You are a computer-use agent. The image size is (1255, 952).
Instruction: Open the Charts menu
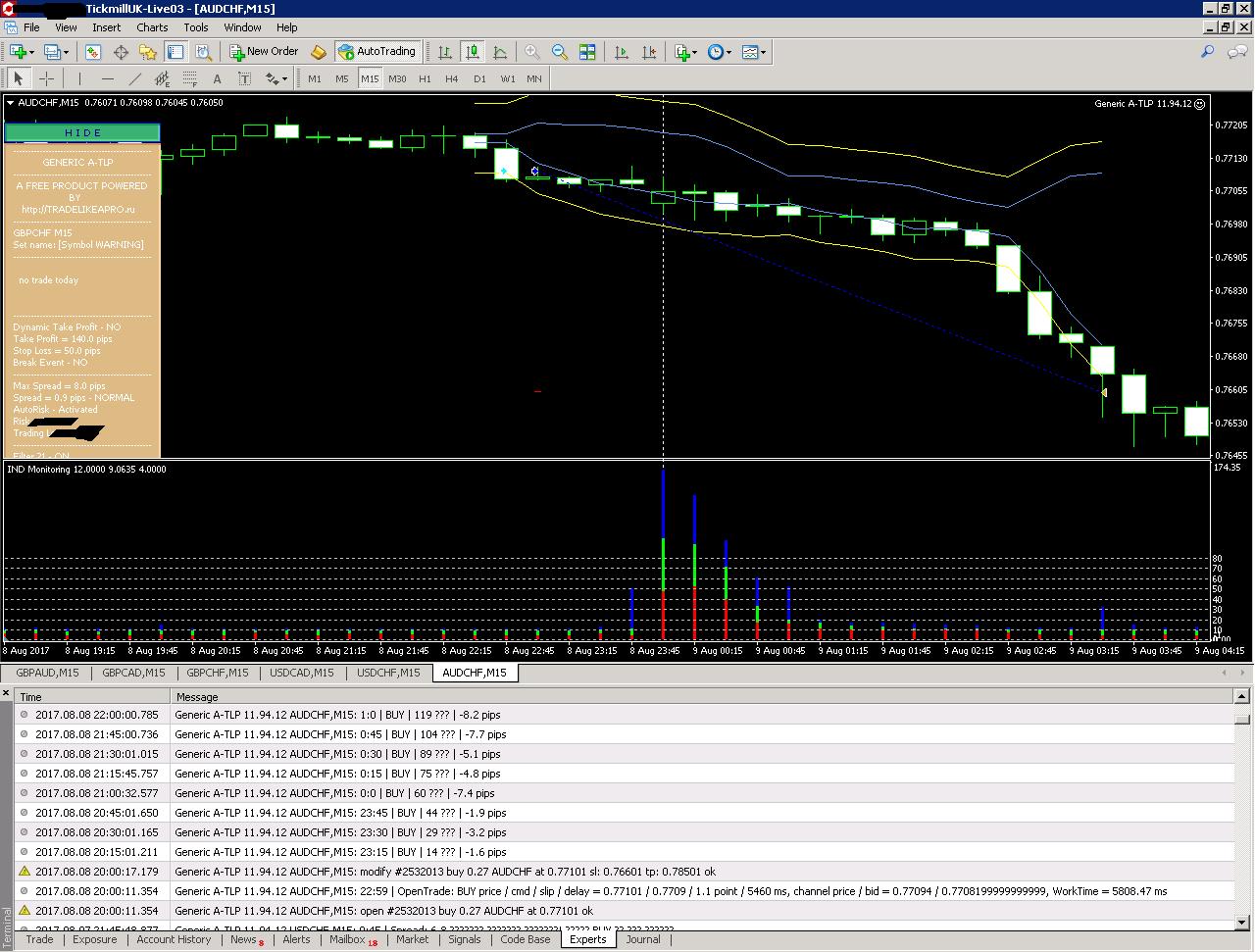[152, 27]
